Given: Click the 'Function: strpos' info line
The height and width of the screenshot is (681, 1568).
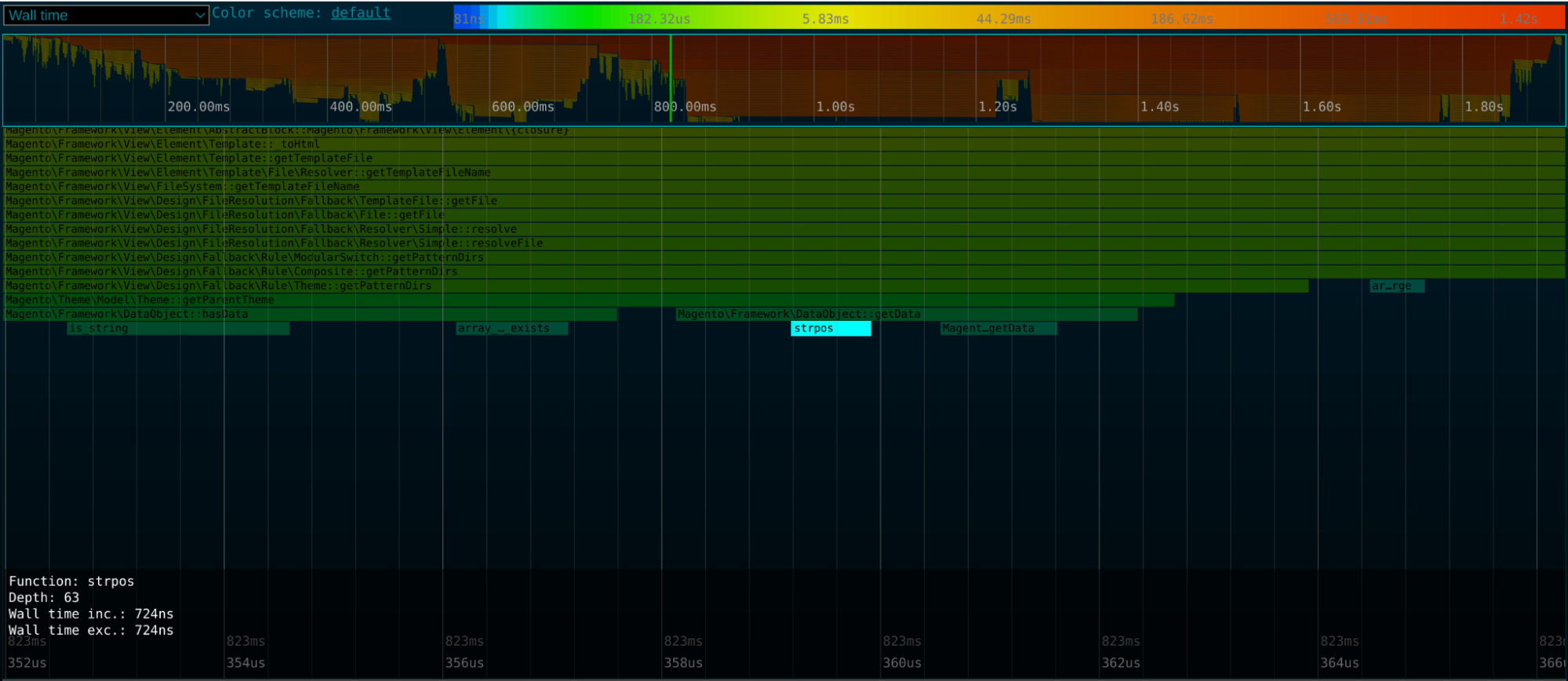Looking at the screenshot, I should click(71, 581).
